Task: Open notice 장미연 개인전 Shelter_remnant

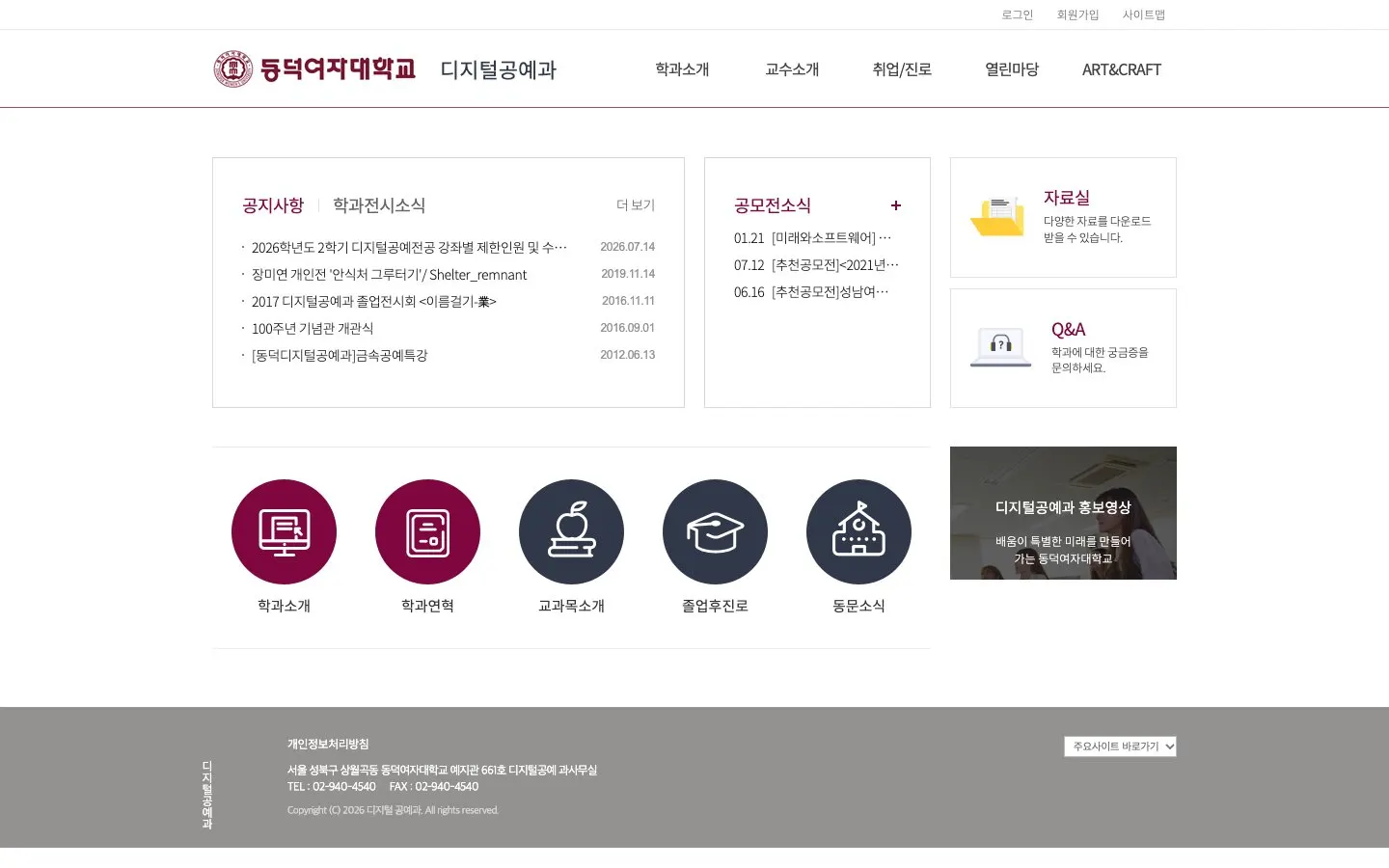Action: pos(390,275)
